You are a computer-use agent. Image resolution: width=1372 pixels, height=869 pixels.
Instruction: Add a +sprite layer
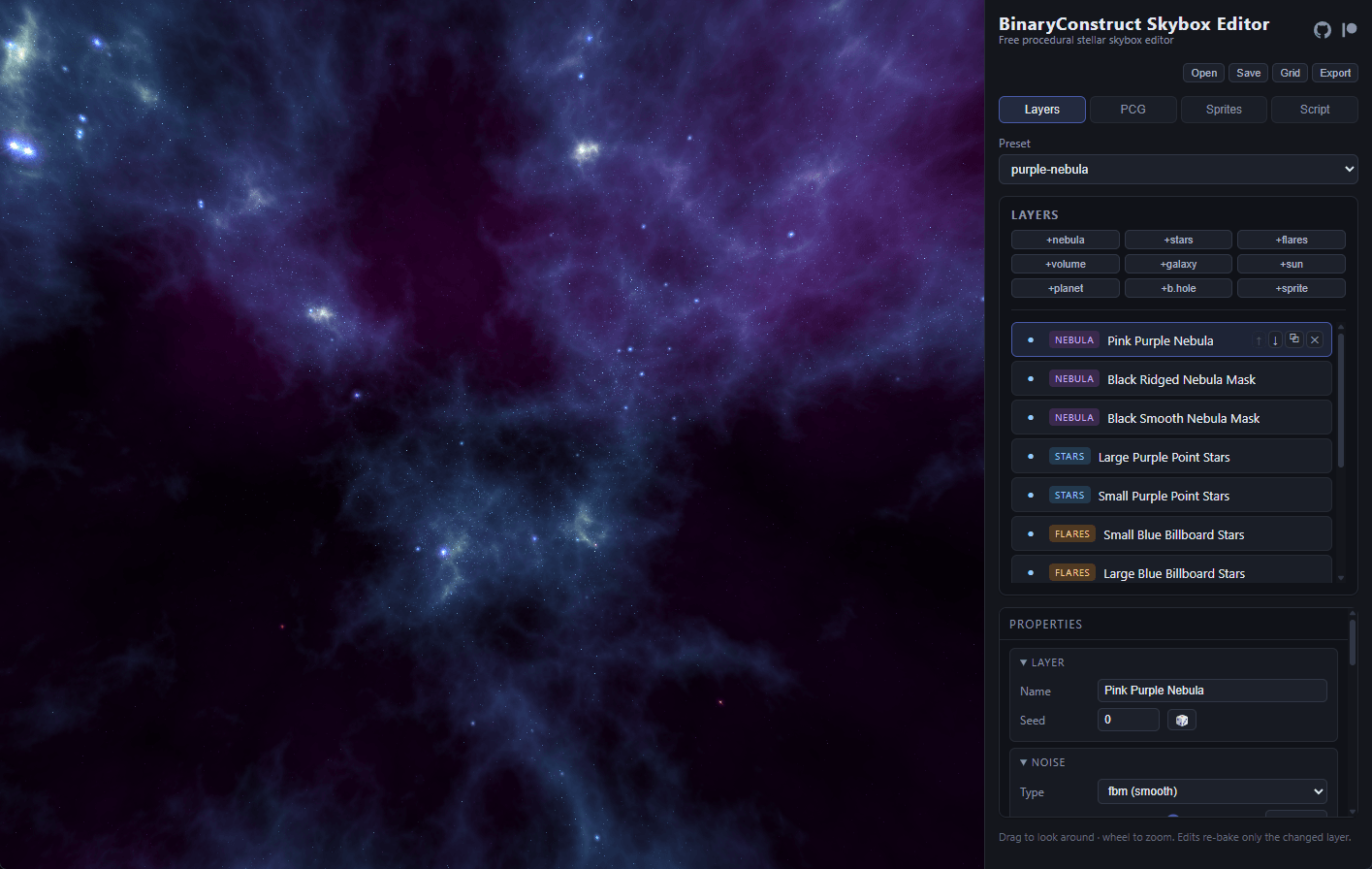click(x=1292, y=288)
